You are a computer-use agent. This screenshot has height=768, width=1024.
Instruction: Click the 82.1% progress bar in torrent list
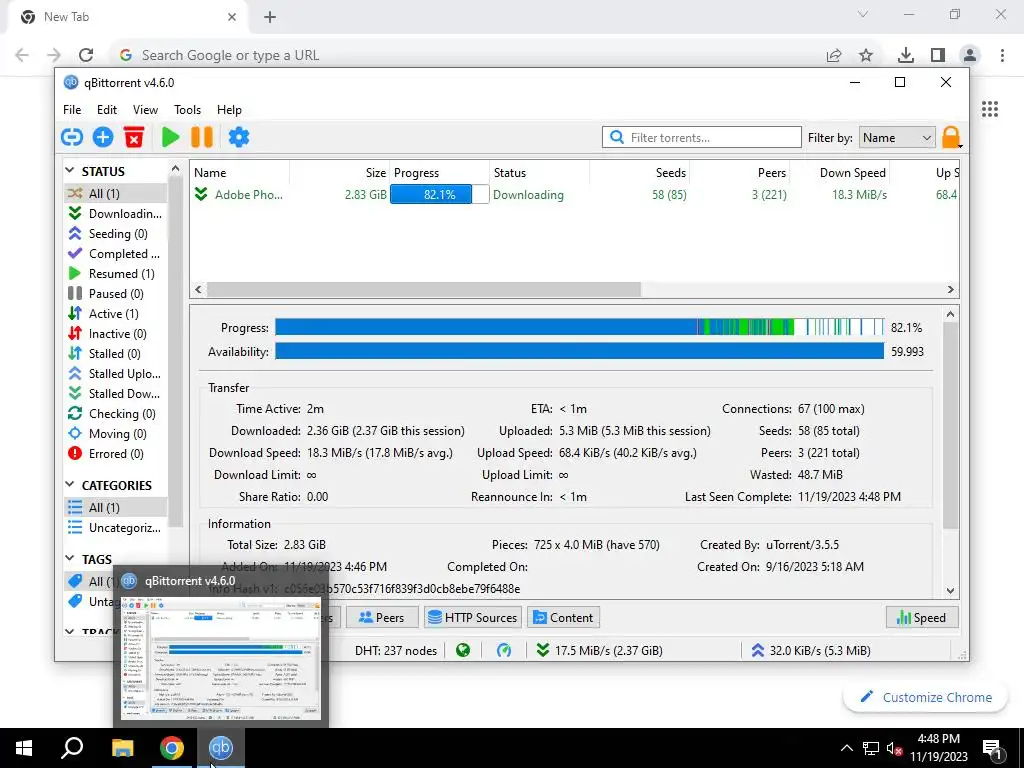(x=439, y=195)
